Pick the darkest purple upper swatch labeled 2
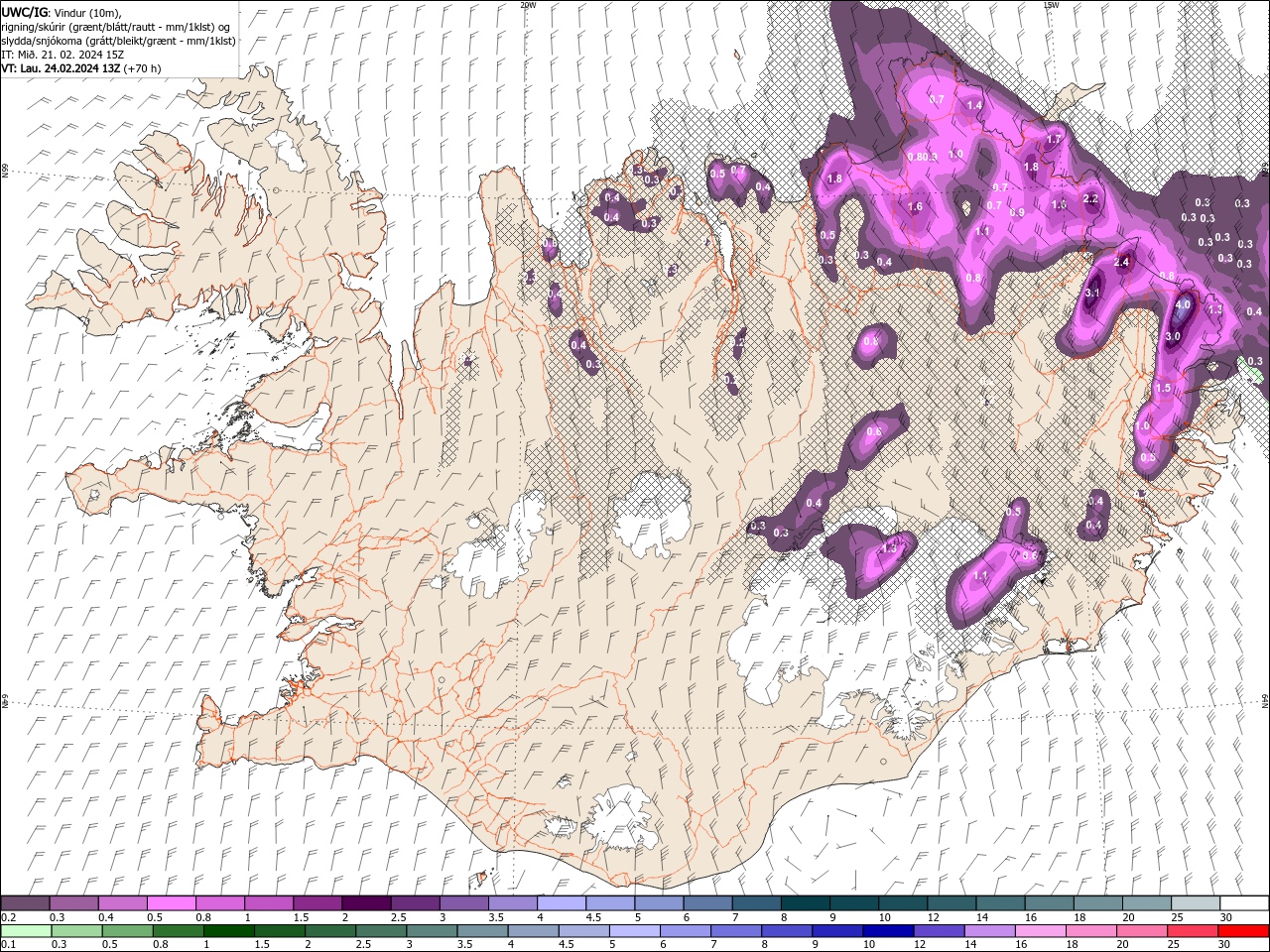This screenshot has height=952, width=1270. click(x=366, y=903)
